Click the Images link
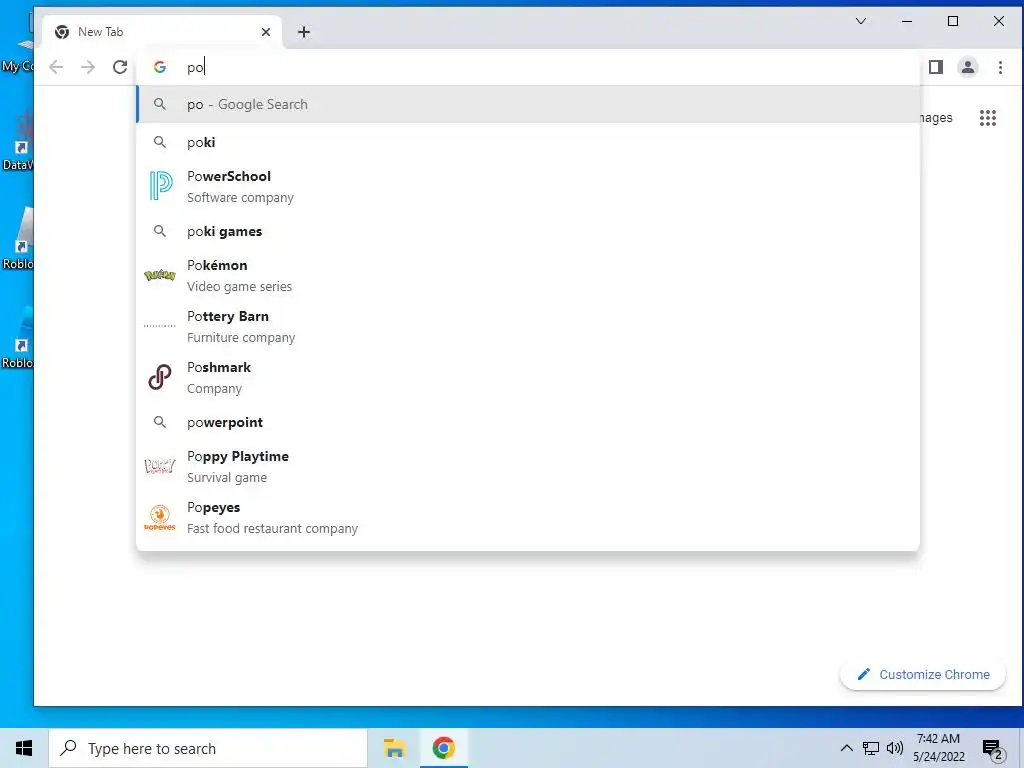Viewport: 1024px width, 768px height. [x=935, y=118]
